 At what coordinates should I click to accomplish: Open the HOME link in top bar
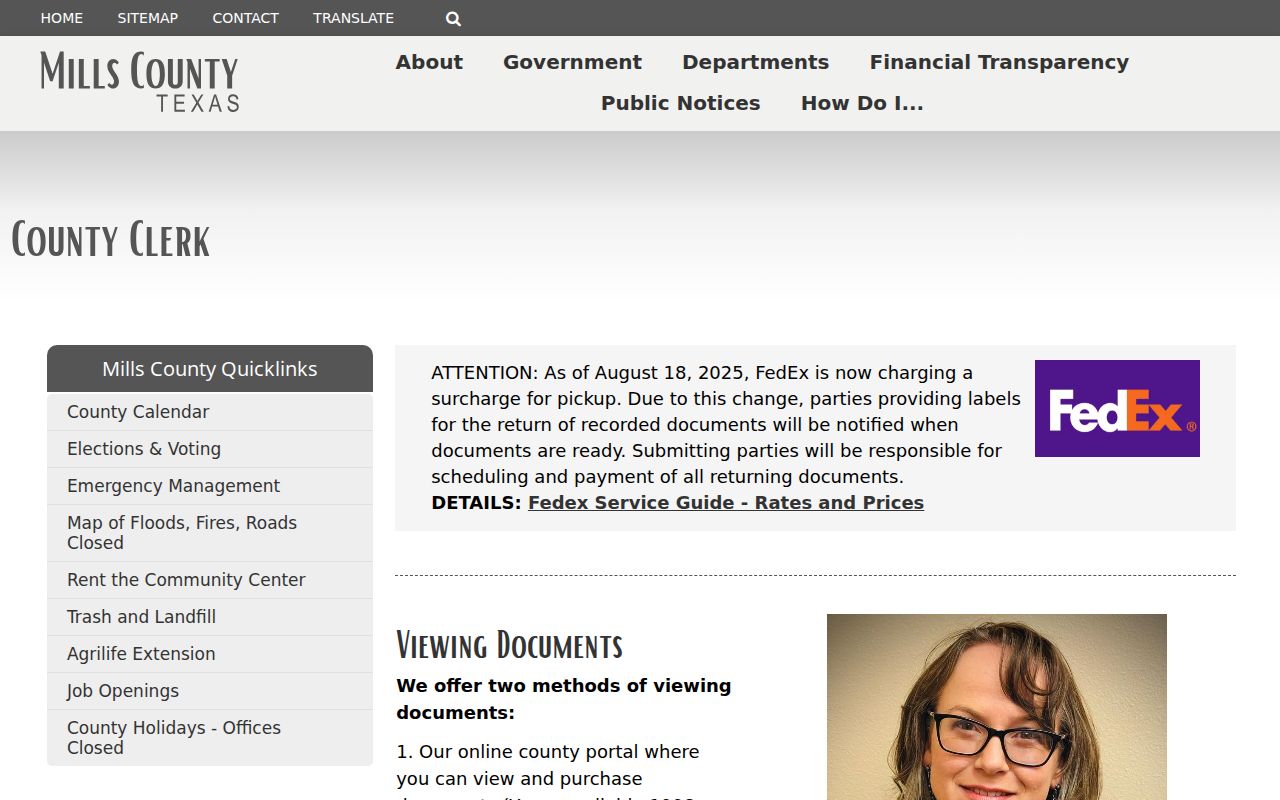(62, 18)
